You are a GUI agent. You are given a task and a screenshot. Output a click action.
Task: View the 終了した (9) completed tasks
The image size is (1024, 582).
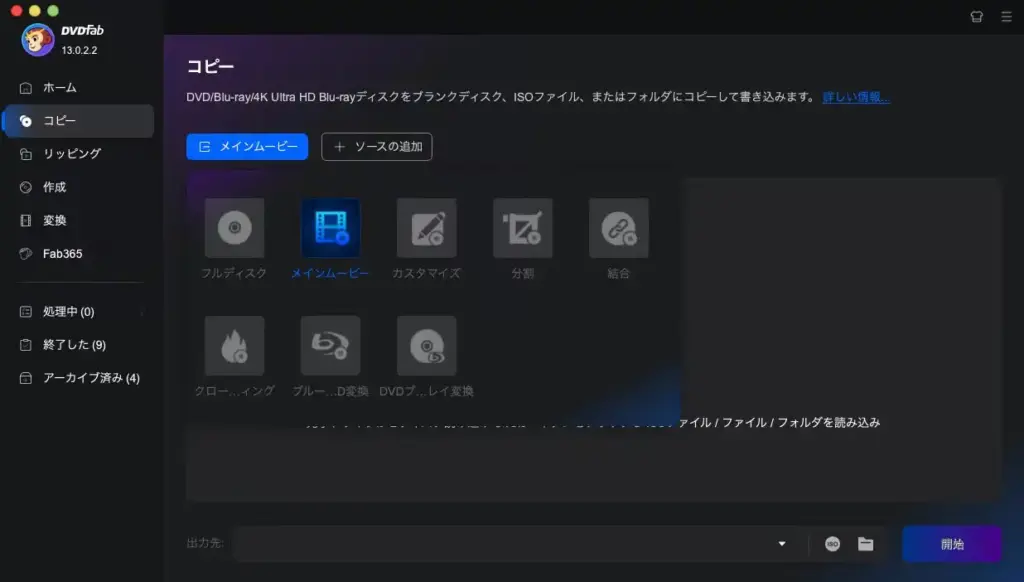(60, 344)
